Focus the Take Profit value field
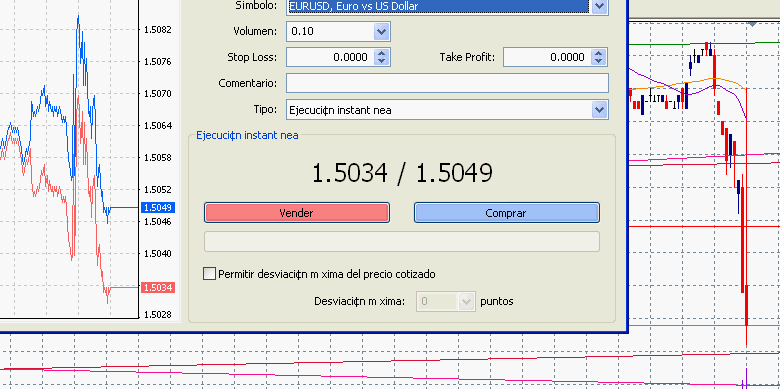Screen dimensions: 780x389 pyautogui.click(x=547, y=57)
